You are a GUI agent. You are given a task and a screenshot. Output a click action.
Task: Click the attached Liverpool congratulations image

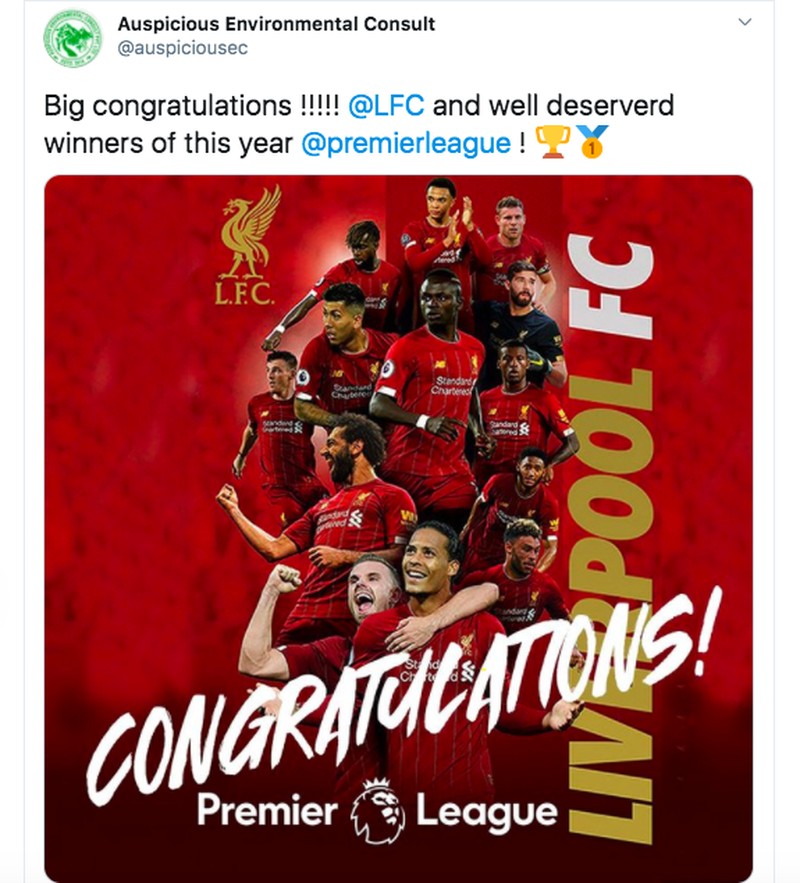[400, 520]
